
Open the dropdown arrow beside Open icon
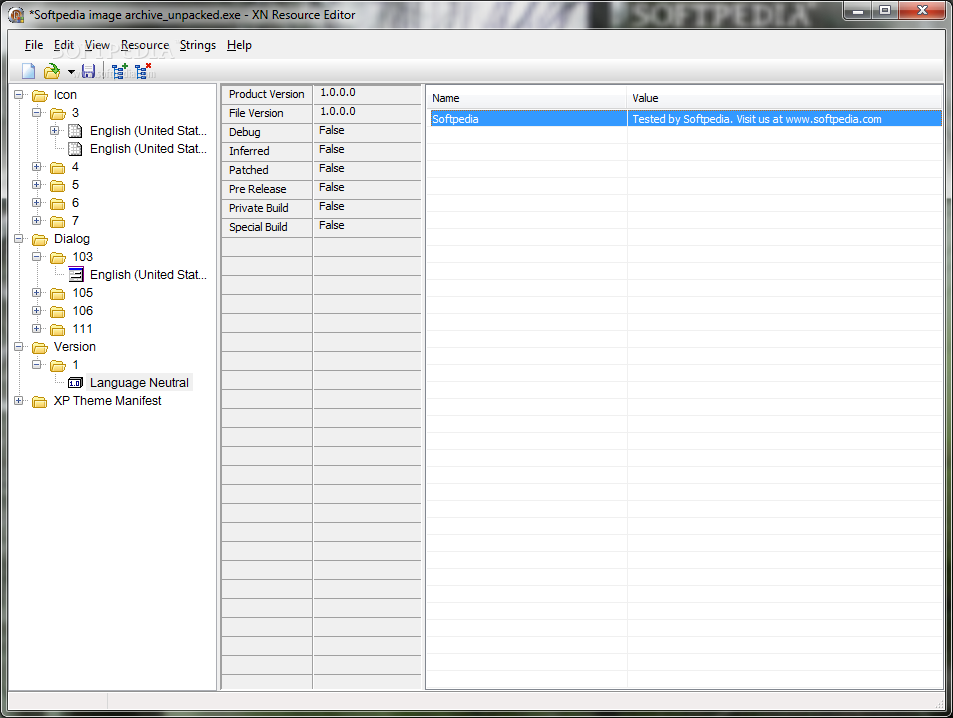(x=71, y=72)
